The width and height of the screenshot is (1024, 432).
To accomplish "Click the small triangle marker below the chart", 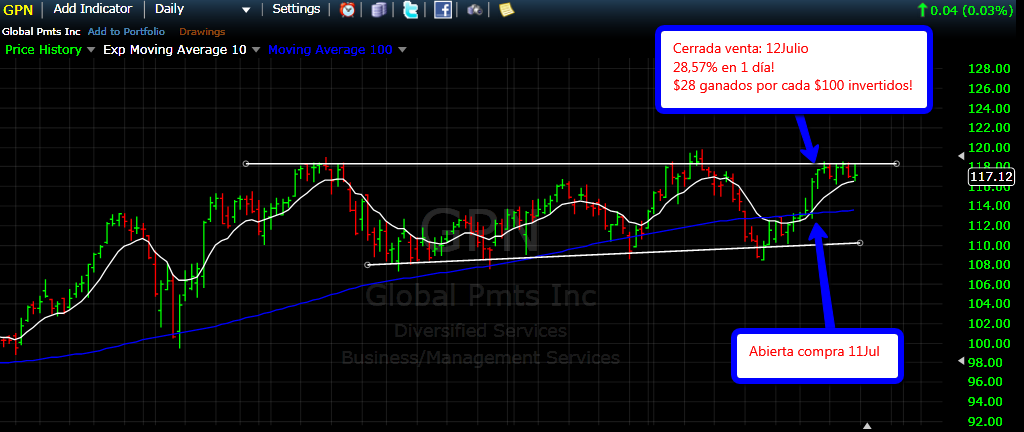I will (868, 425).
